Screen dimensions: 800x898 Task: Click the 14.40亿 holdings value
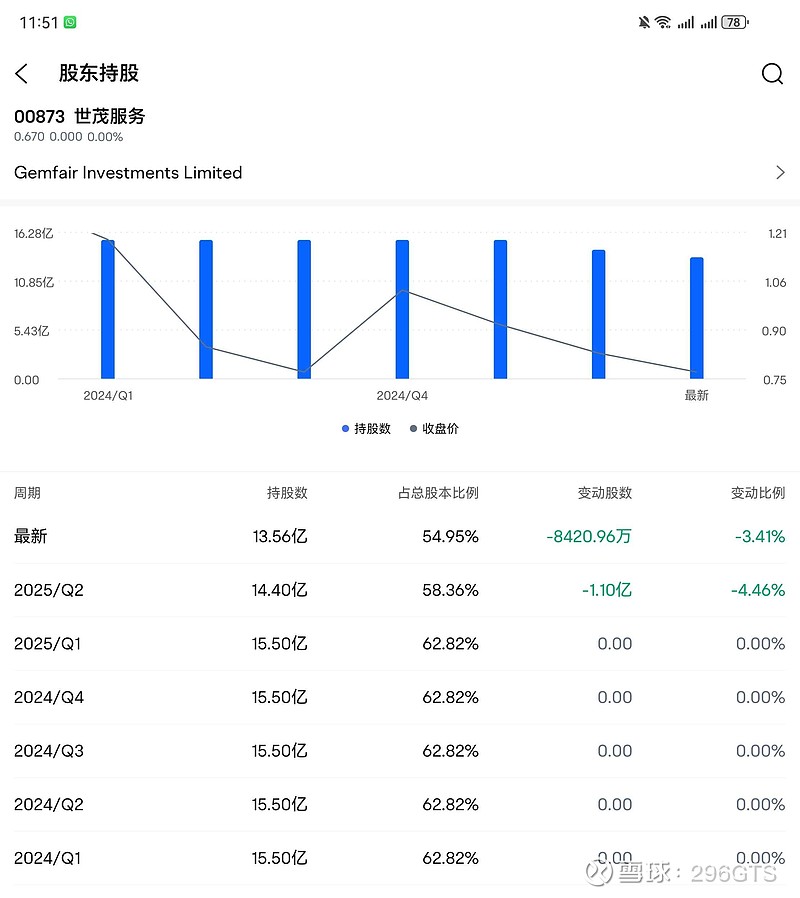tap(279, 590)
